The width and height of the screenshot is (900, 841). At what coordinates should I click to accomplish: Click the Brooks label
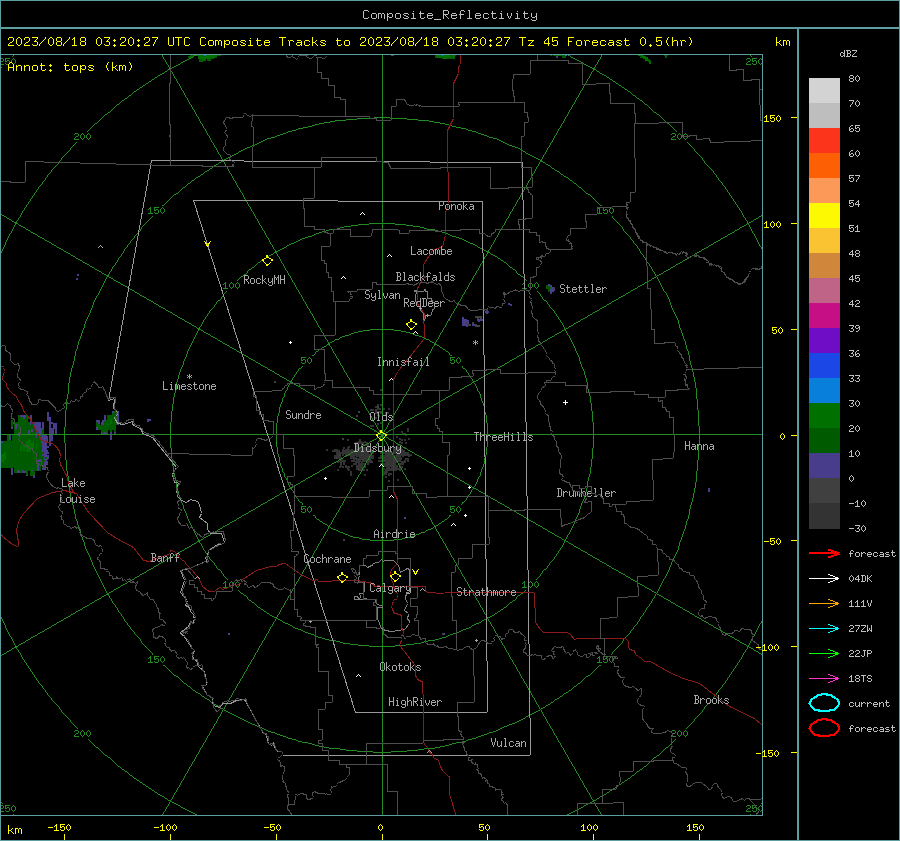click(711, 700)
